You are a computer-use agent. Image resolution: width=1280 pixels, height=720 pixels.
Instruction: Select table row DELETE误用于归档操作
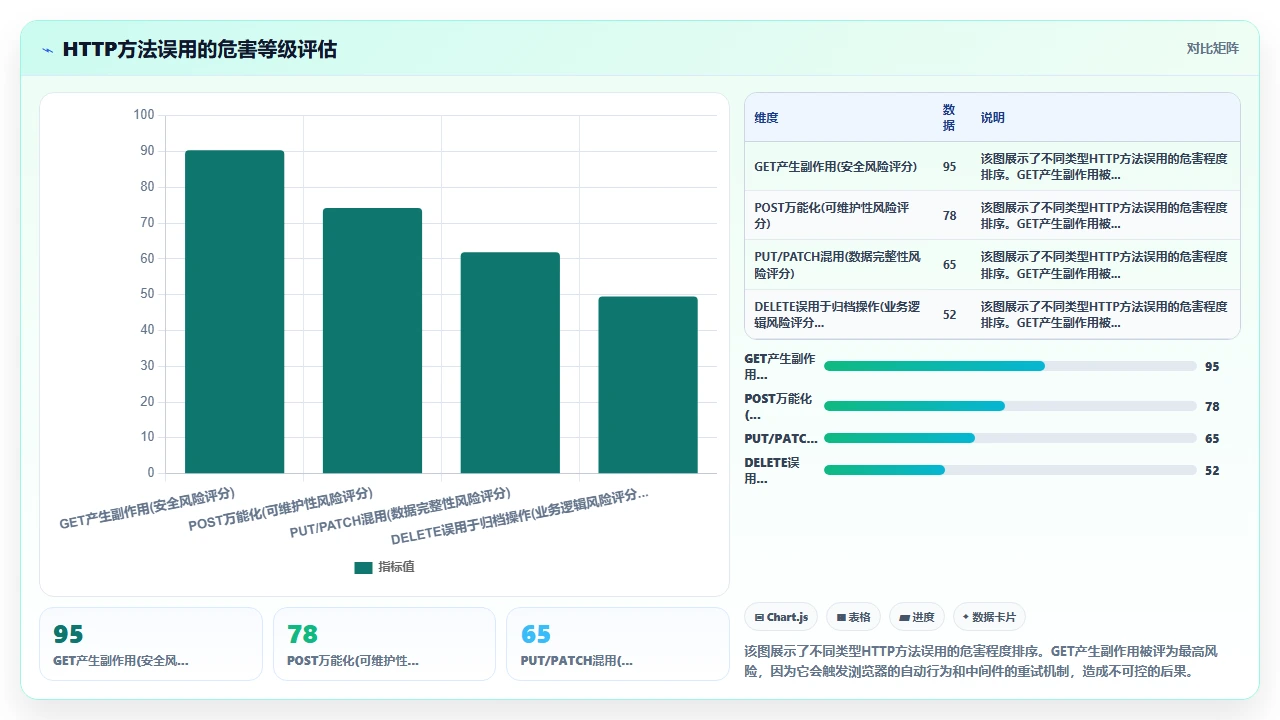pos(992,314)
